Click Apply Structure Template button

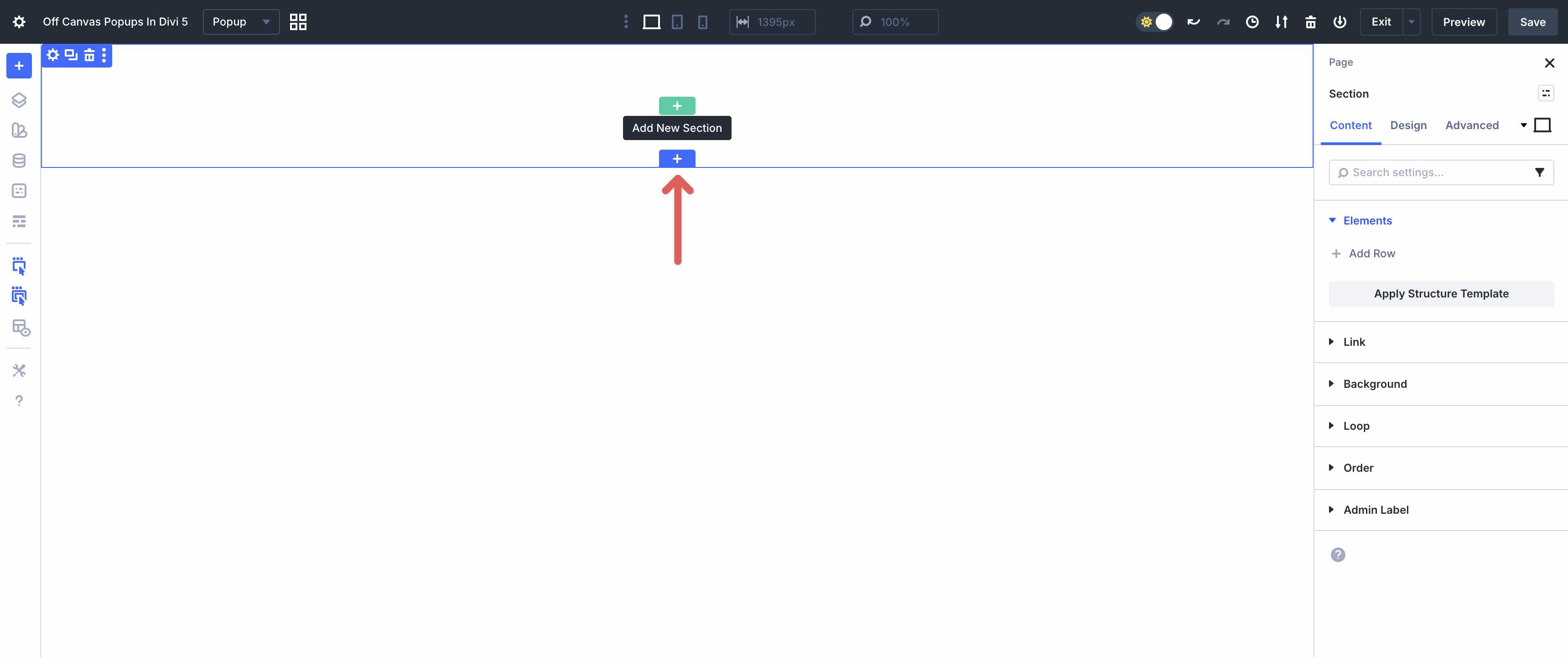(1441, 293)
